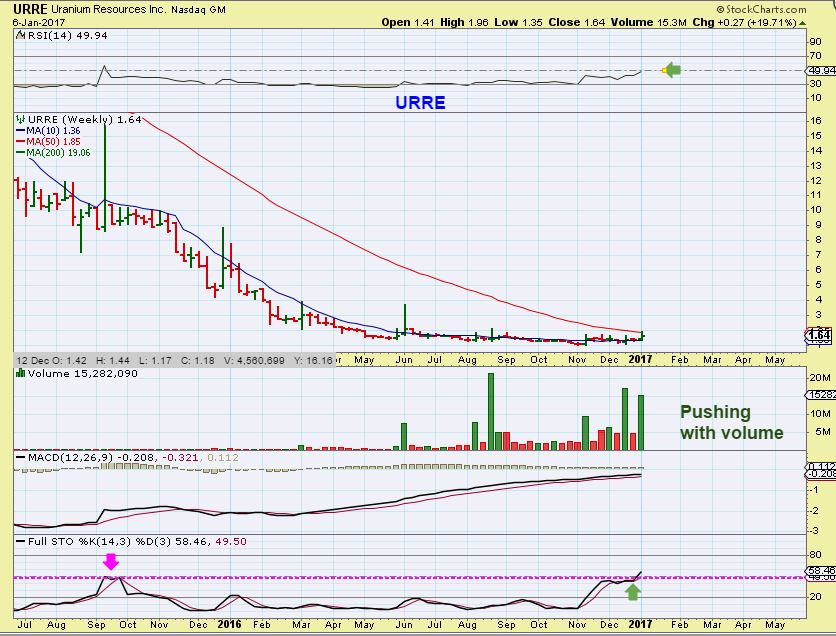Screen dimensions: 836x636
Task: Click the bold URRE ticker title
Action: (x=30, y=9)
